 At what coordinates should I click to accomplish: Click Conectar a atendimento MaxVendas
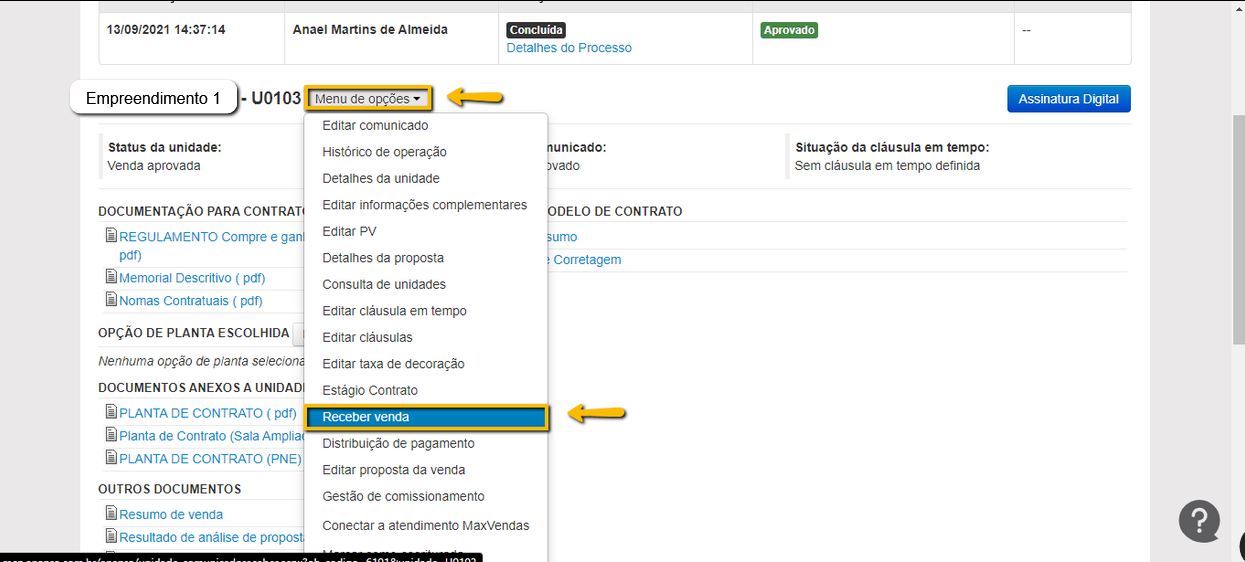coord(425,525)
